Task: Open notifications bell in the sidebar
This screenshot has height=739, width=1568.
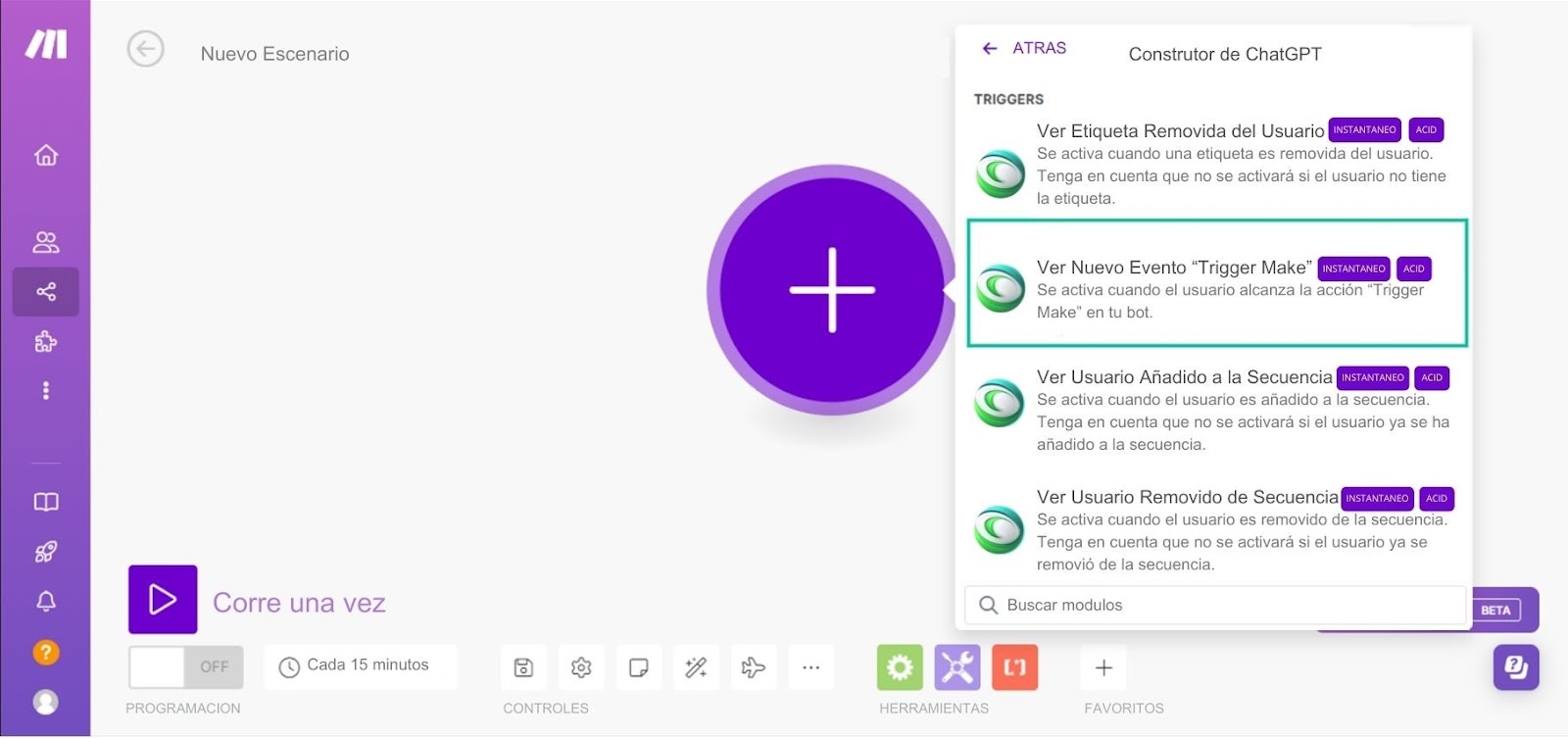Action: tap(46, 601)
